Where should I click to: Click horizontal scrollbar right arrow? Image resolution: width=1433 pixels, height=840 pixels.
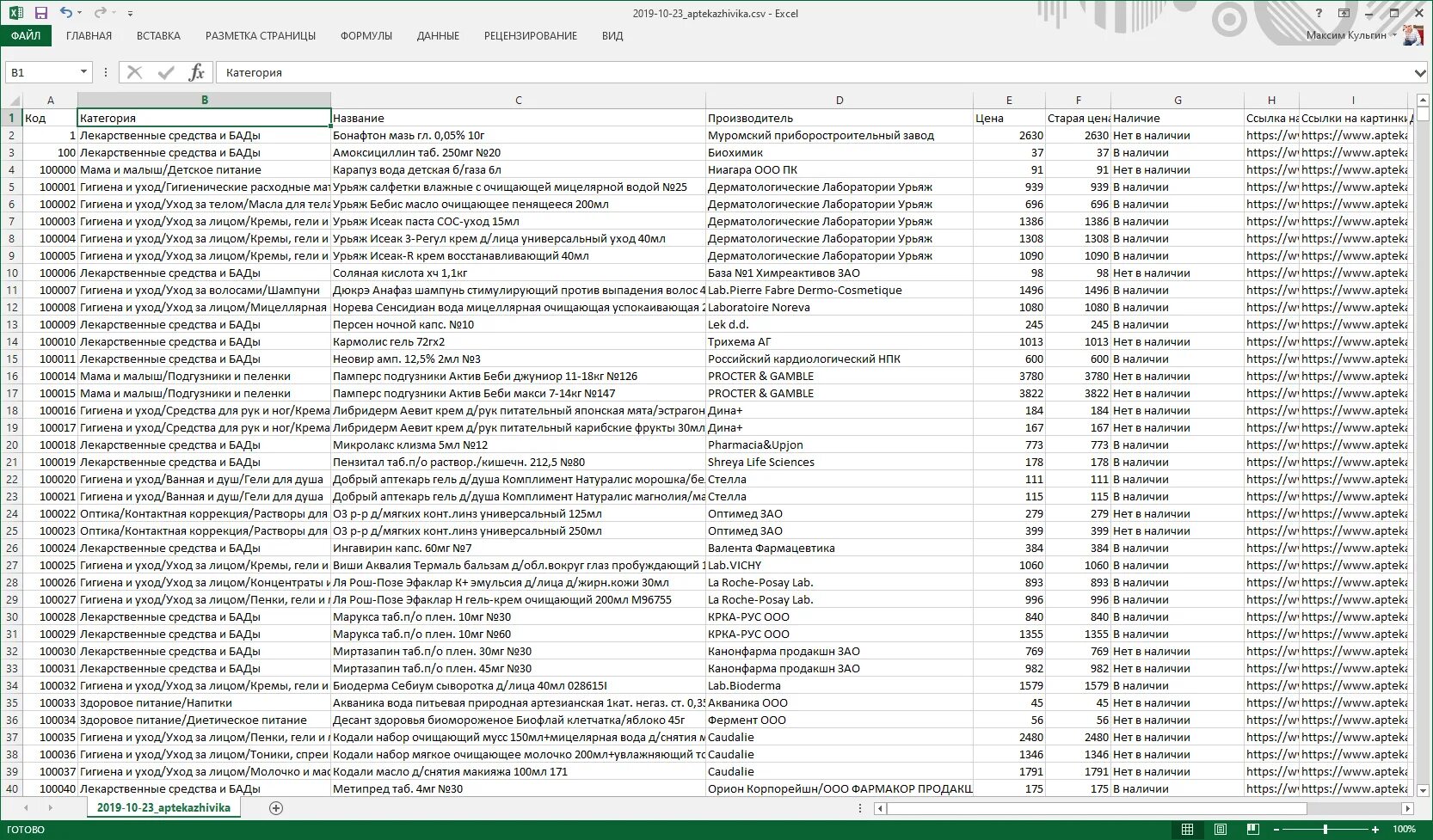[x=1407, y=808]
